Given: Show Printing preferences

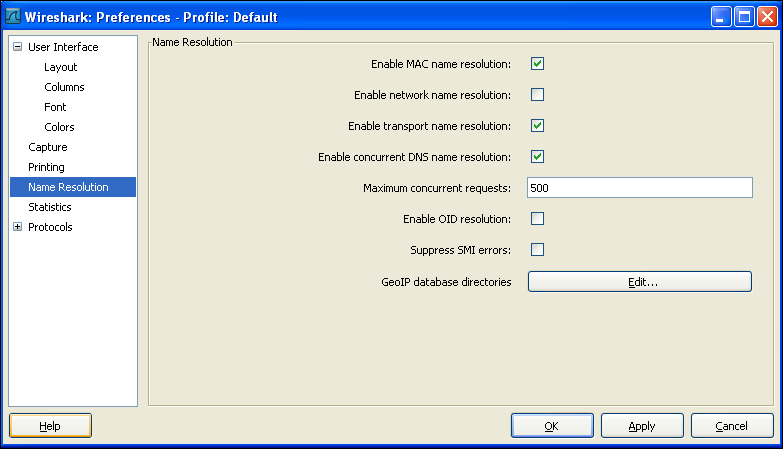Looking at the screenshot, I should [x=46, y=167].
